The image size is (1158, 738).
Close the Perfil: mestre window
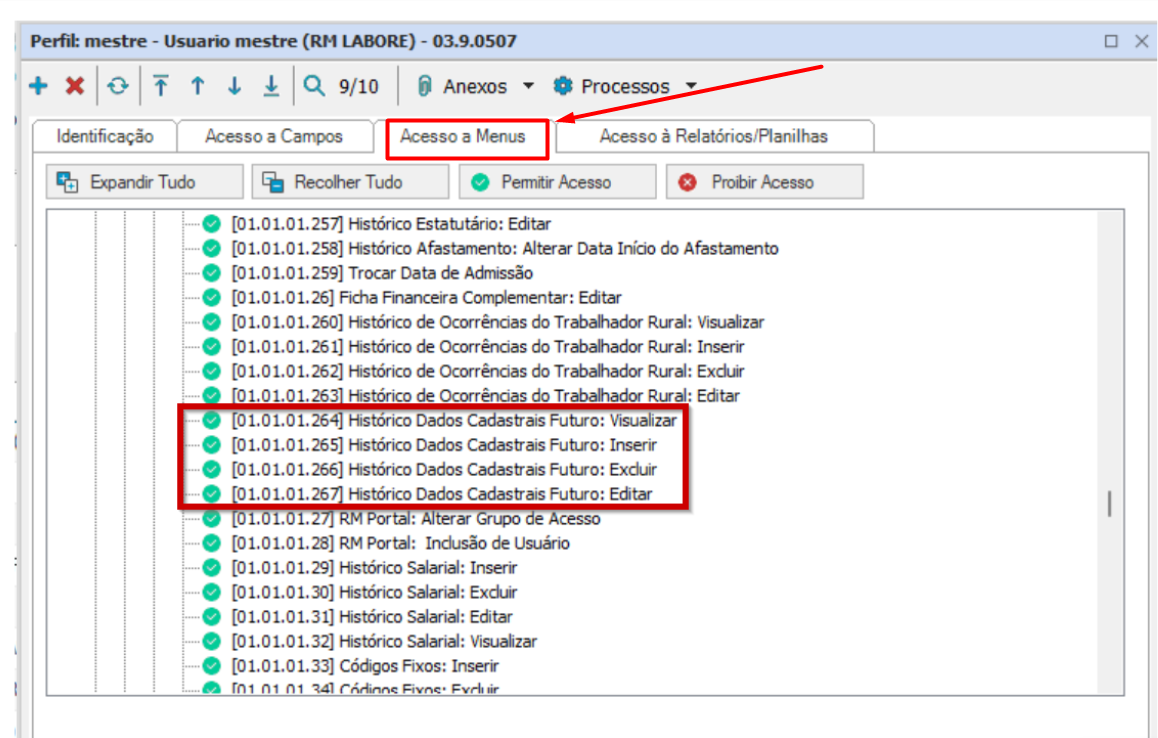point(1142,41)
